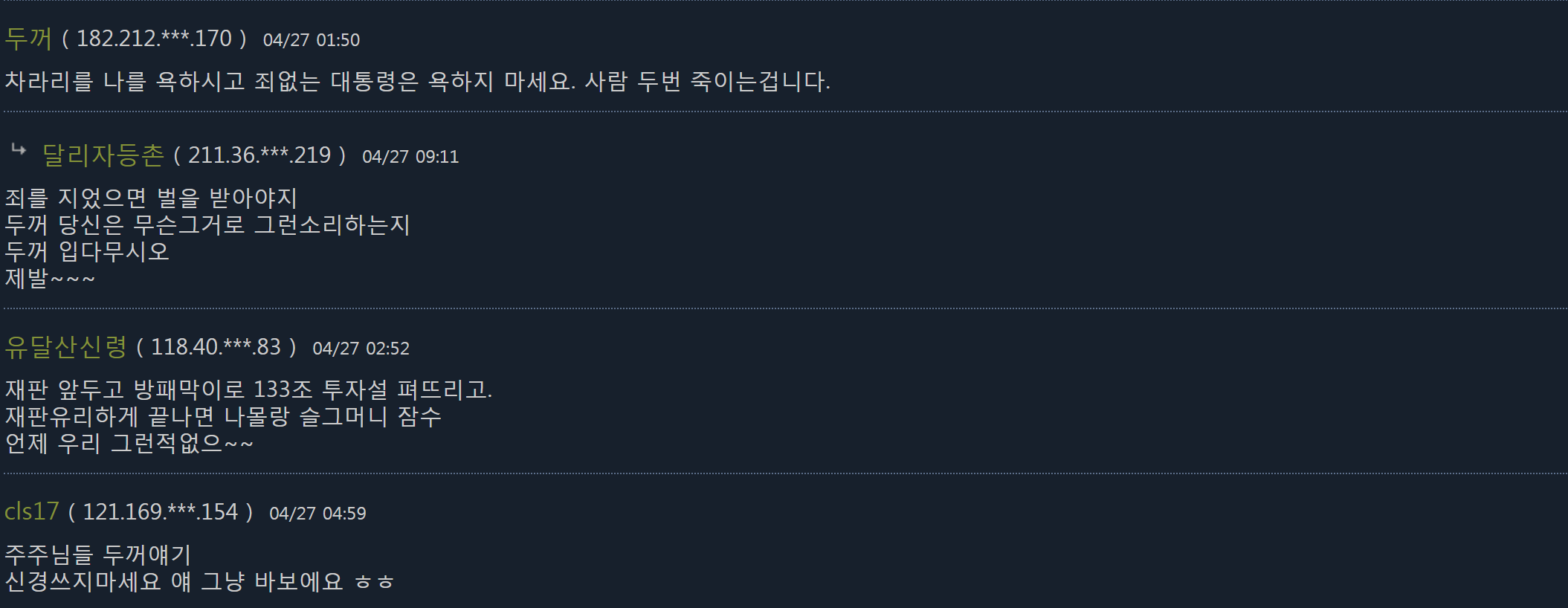Click the timestamp 04/27 09:11
The image size is (1568, 608).
coord(410,157)
